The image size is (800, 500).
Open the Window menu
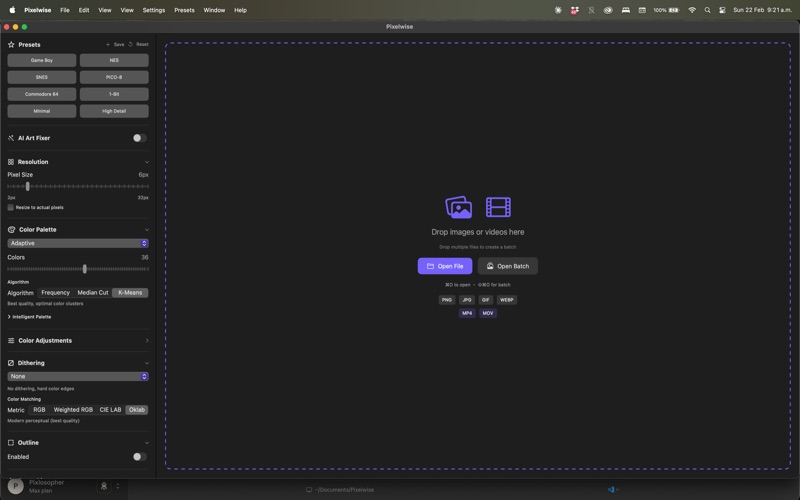214,10
